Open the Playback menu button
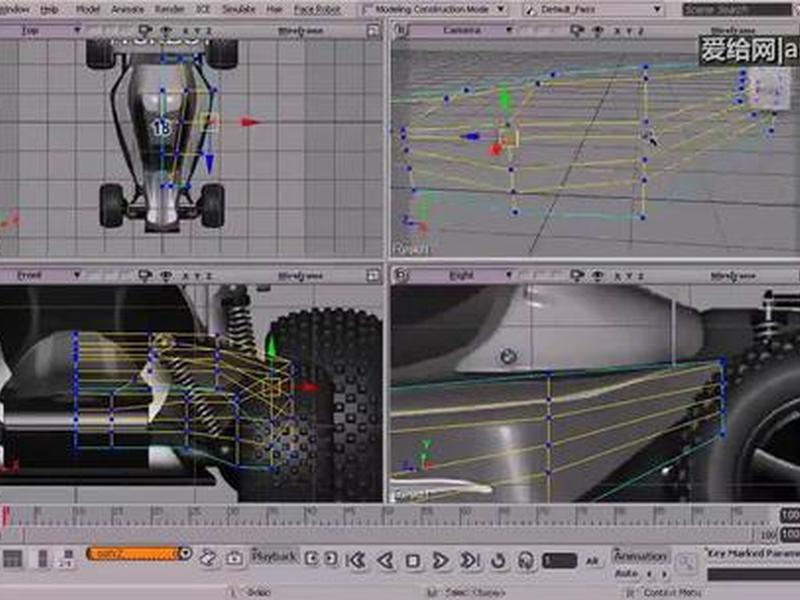The image size is (800, 600). point(274,557)
